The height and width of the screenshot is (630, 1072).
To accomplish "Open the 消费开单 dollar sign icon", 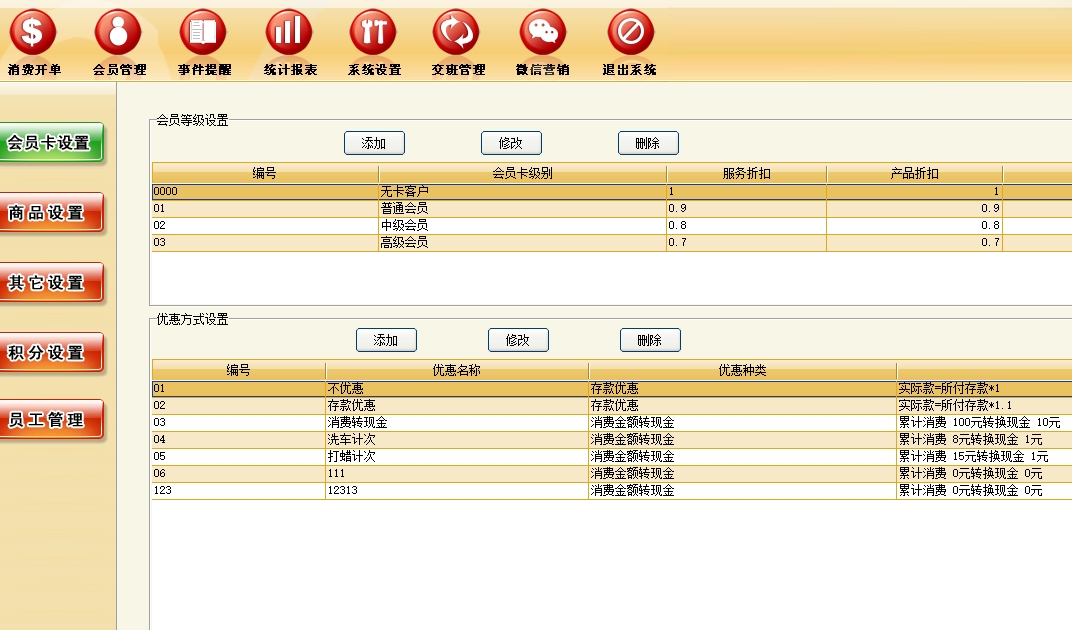I will [33, 33].
